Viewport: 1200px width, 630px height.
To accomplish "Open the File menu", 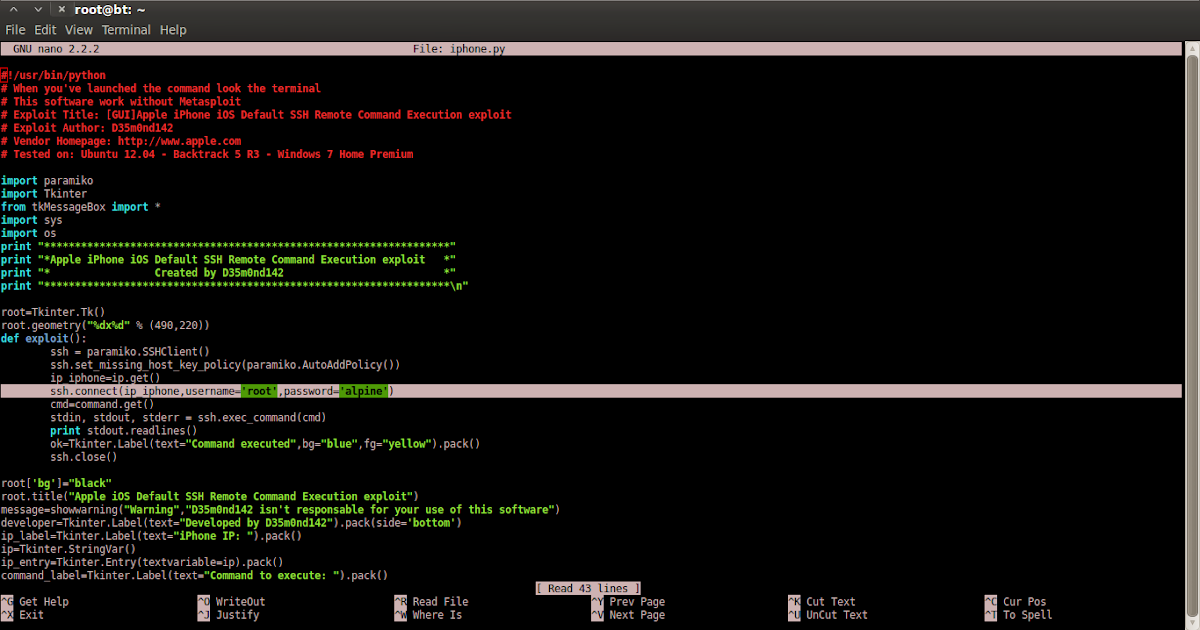I will [15, 30].
